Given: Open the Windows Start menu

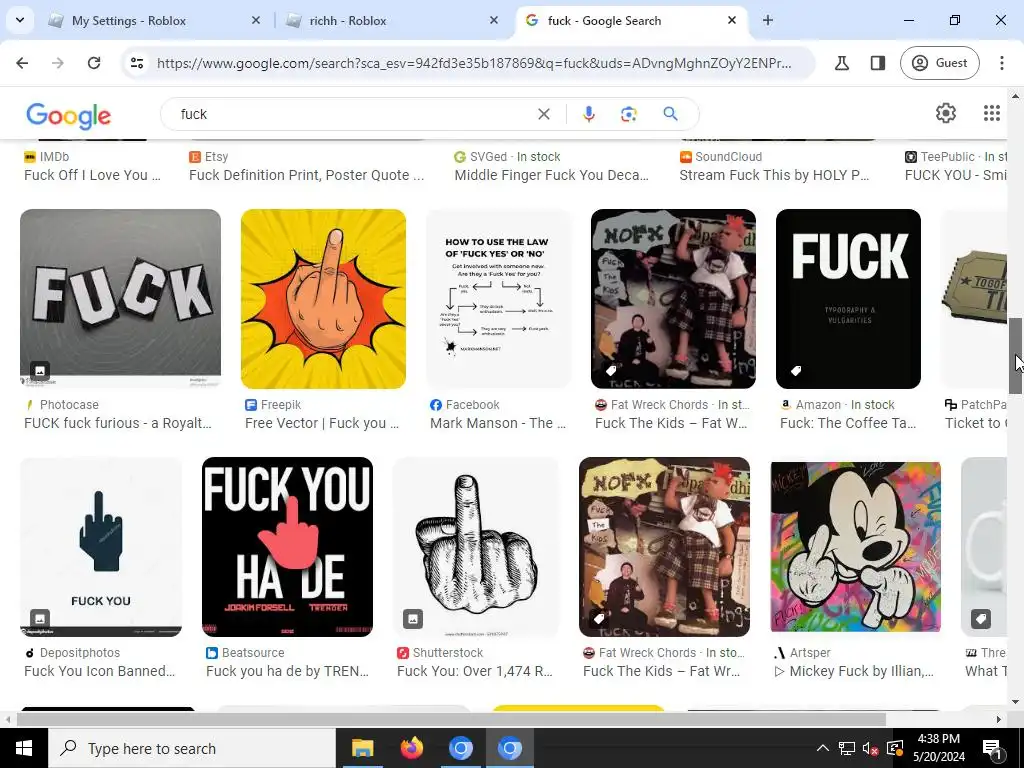Looking at the screenshot, I should tap(24, 748).
